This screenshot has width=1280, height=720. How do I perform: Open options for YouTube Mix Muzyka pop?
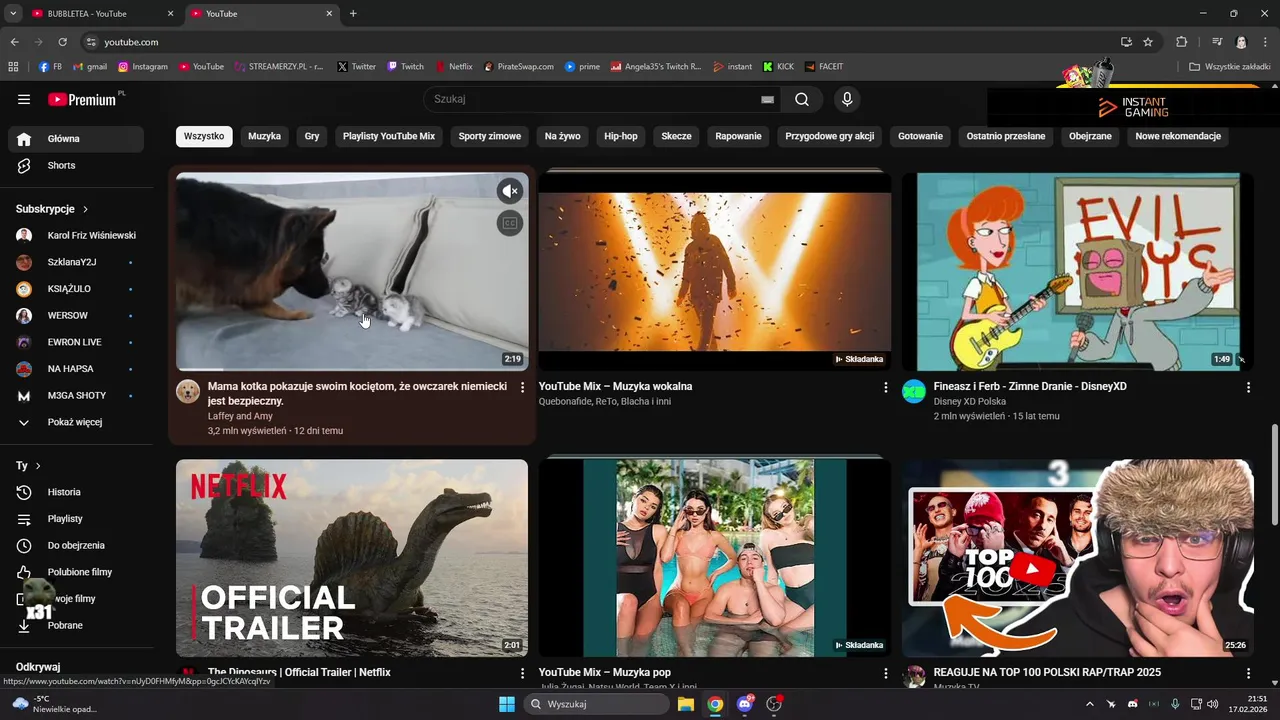click(x=885, y=673)
